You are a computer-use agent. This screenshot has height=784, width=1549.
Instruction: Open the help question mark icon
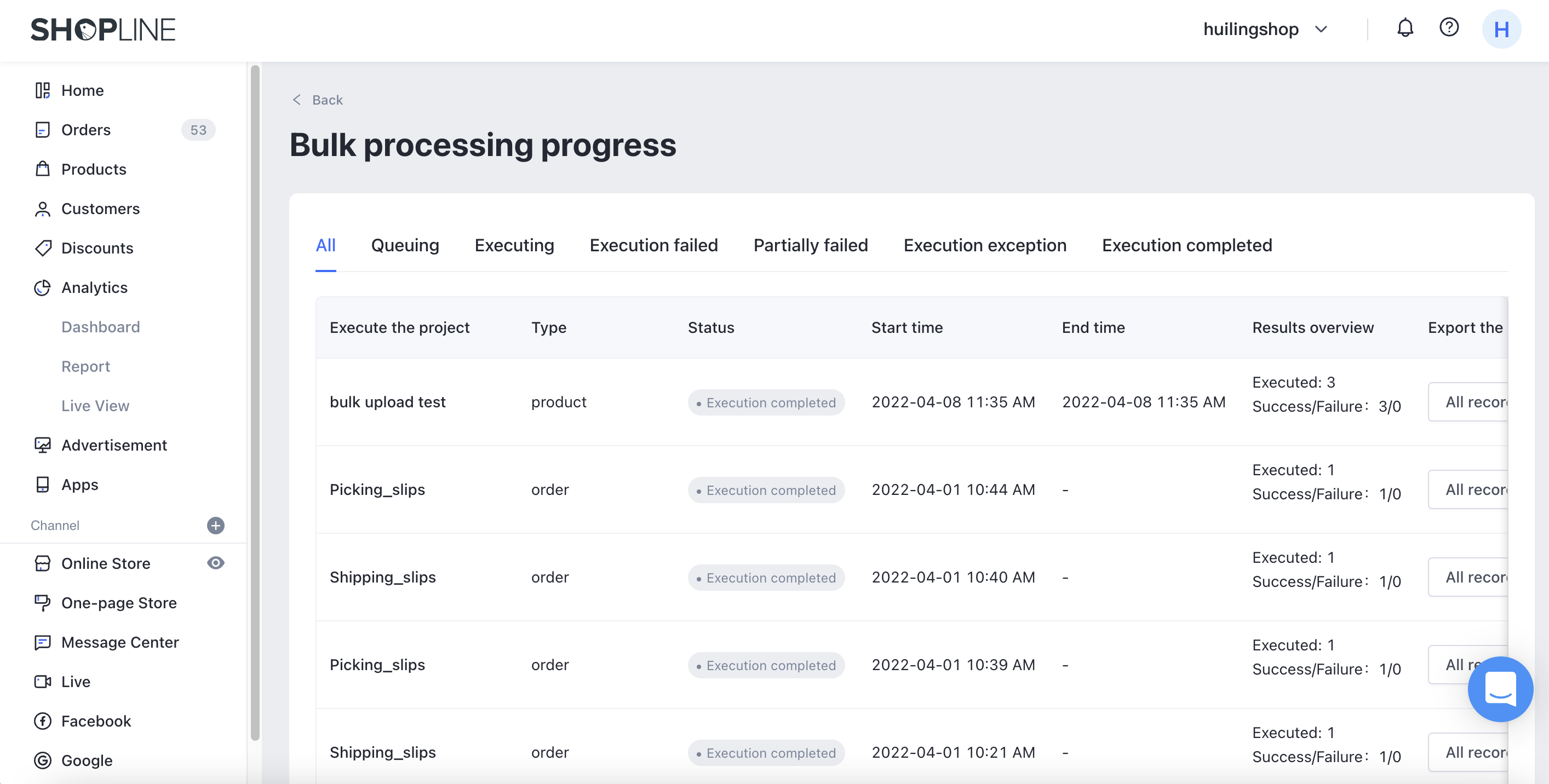(x=1449, y=28)
